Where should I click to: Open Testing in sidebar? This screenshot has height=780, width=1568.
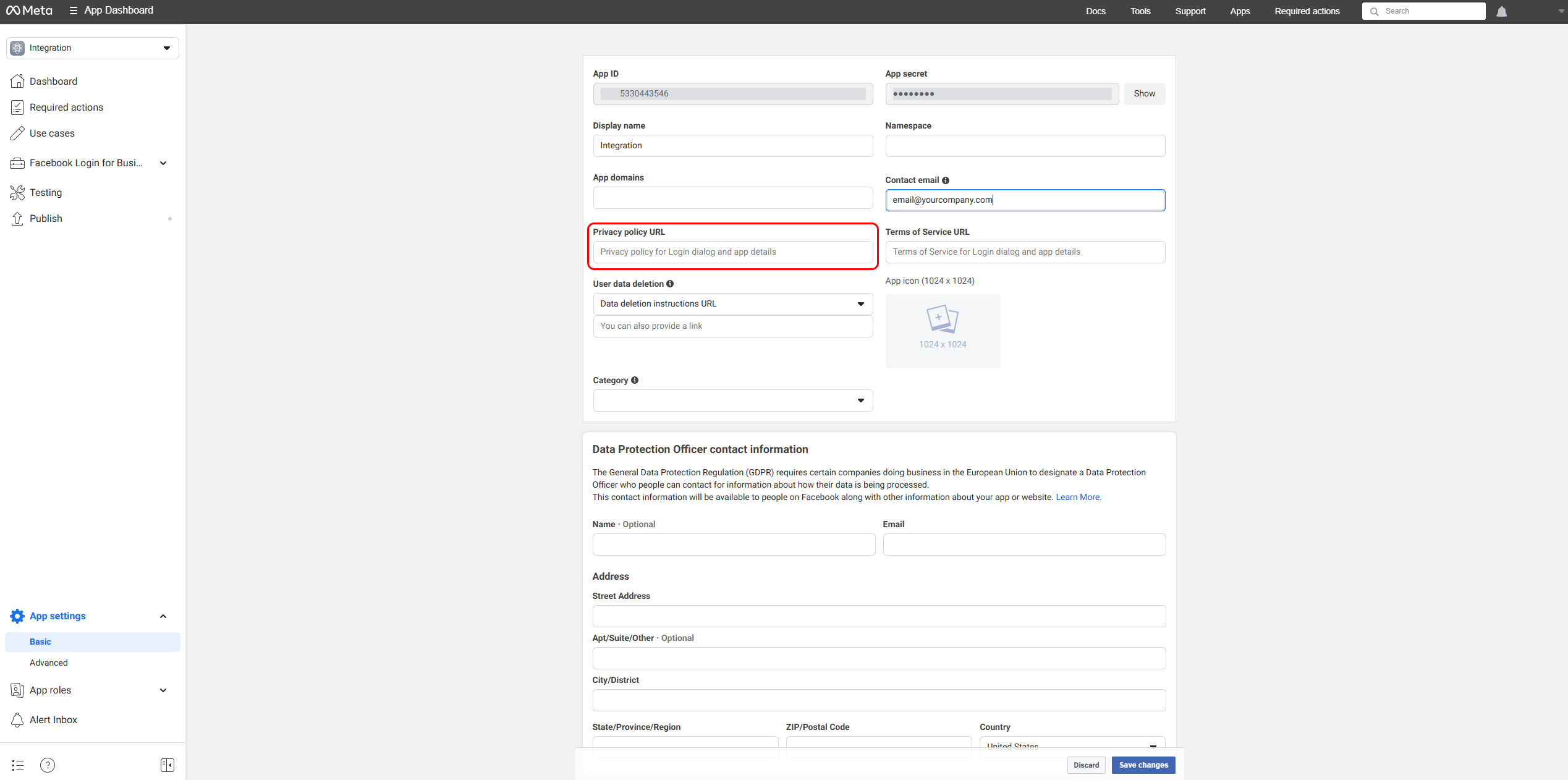coord(46,192)
